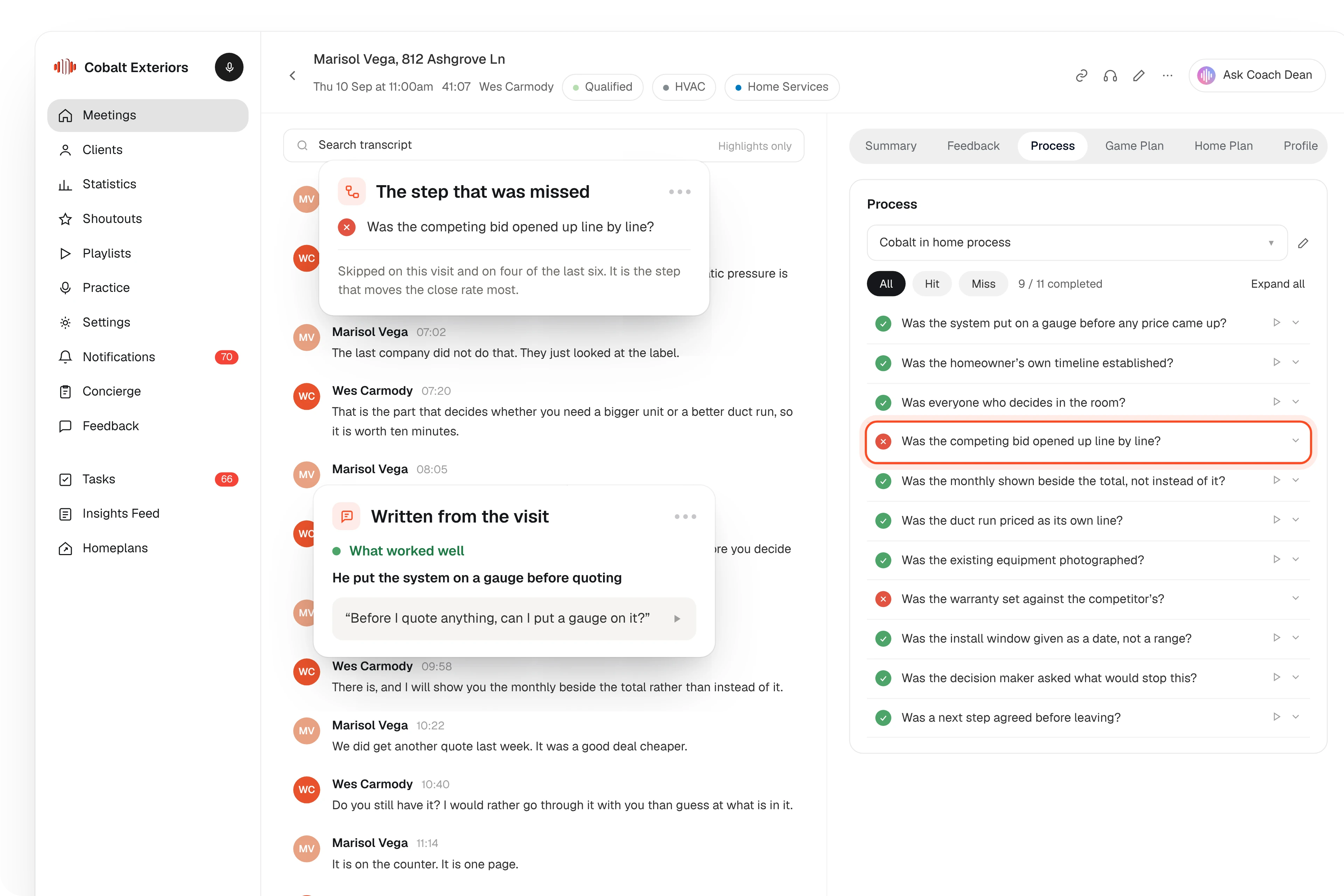Play clip for duct run priced line
1344x896 pixels.
[1276, 520]
